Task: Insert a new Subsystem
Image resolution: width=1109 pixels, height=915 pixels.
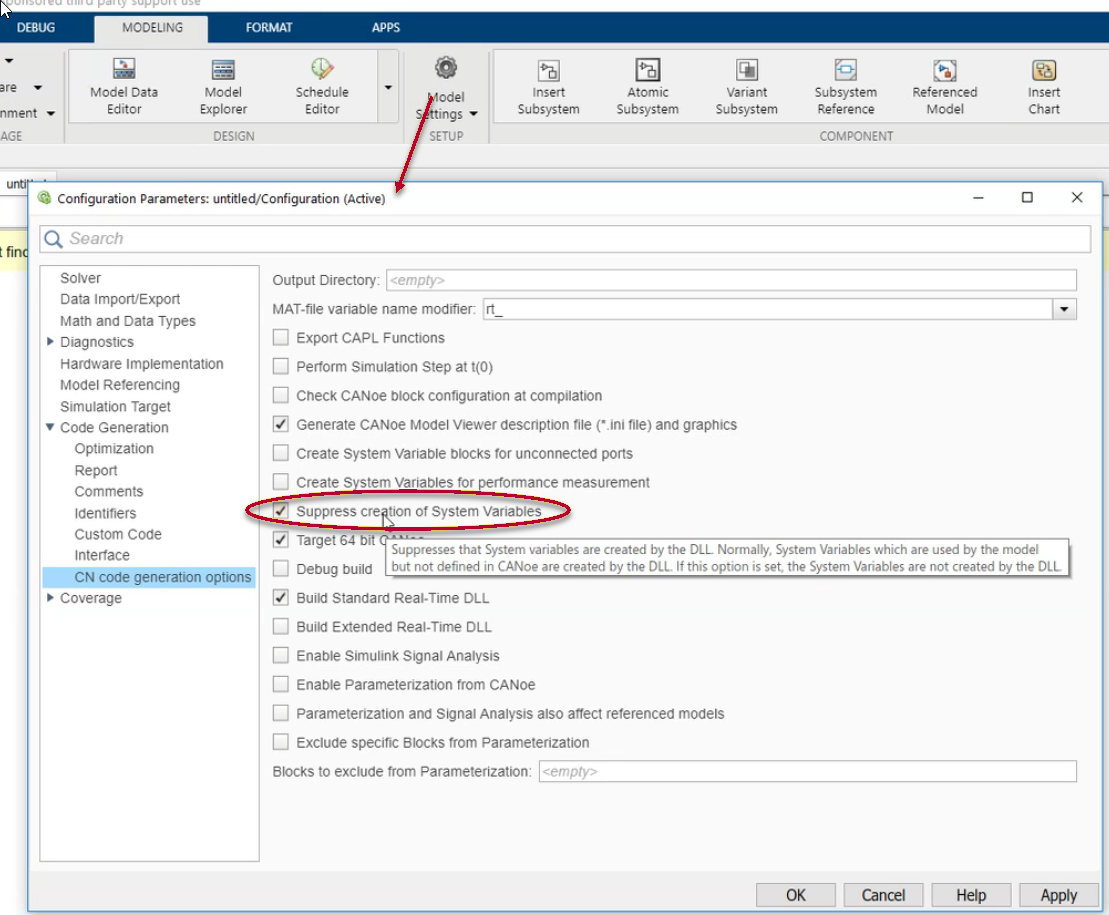Action: pyautogui.click(x=548, y=85)
